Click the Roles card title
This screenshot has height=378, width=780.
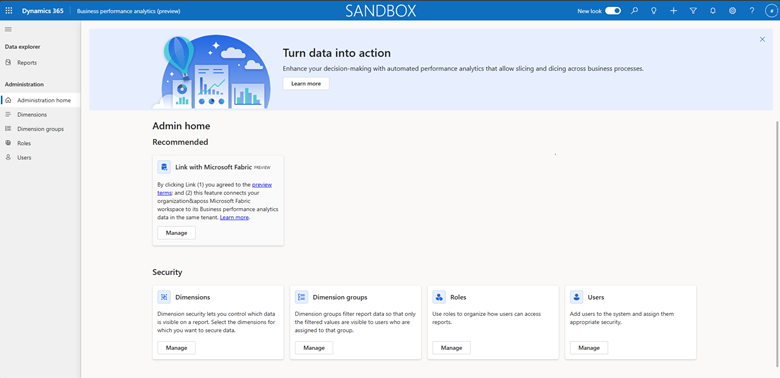[x=458, y=297]
